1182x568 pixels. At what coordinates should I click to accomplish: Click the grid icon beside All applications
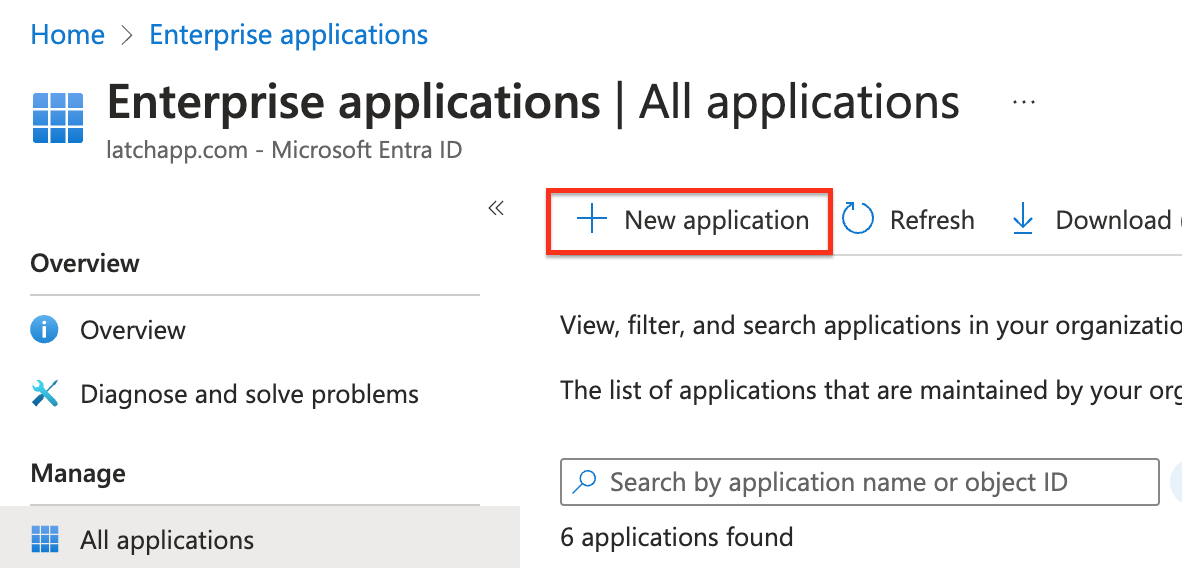[x=45, y=540]
